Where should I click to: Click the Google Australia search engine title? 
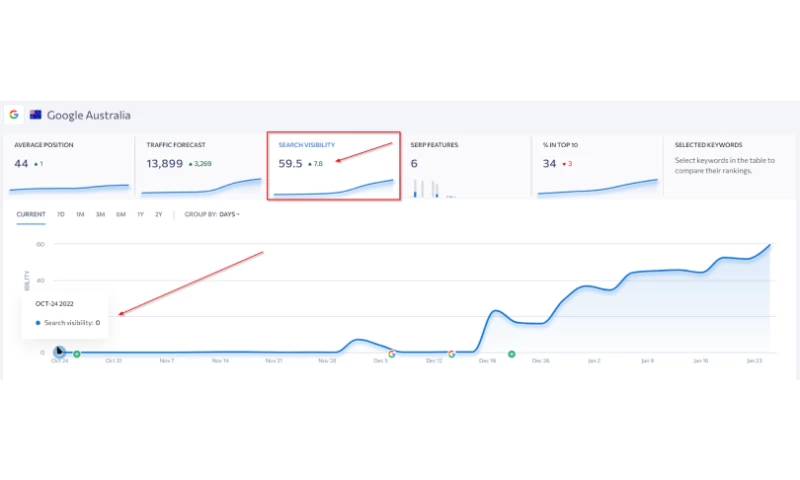89,115
